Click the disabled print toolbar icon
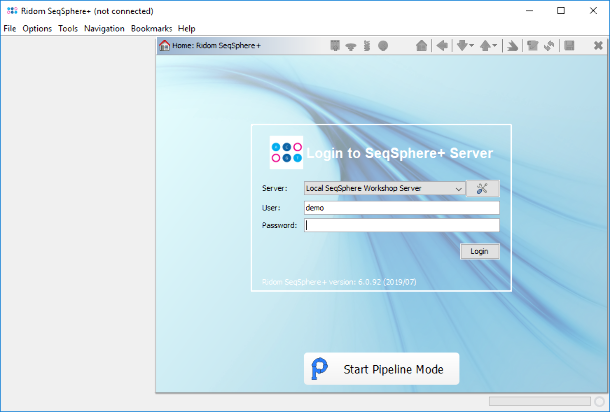Screen dimensions: 610x412 [x=532, y=46]
